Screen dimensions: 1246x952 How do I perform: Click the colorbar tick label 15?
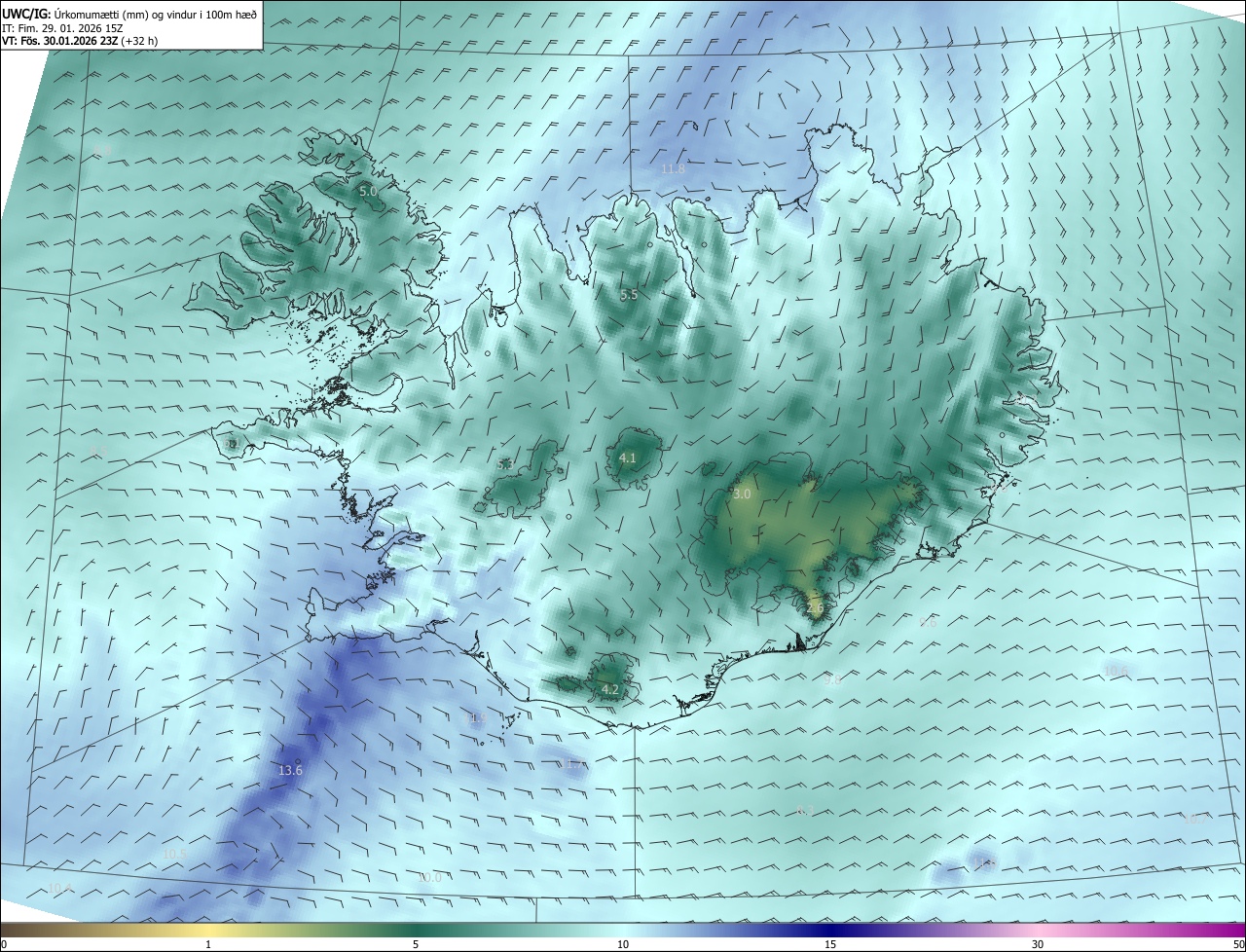pyautogui.click(x=830, y=944)
